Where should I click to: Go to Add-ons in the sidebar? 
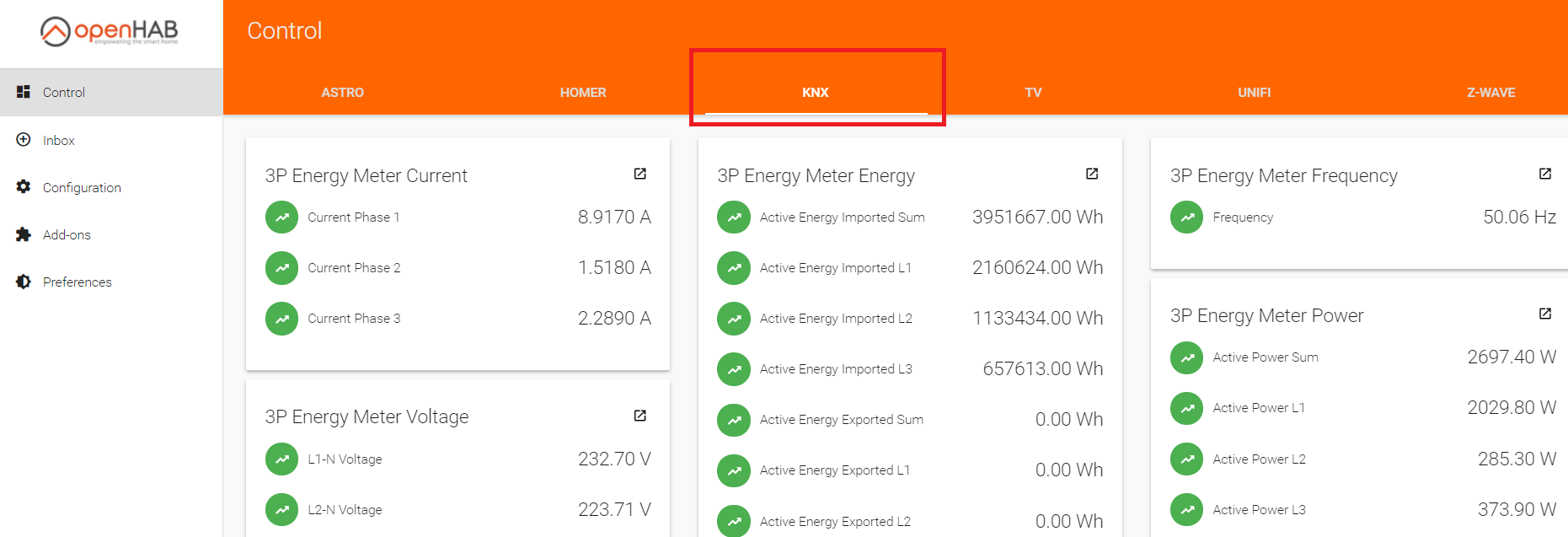[67, 235]
